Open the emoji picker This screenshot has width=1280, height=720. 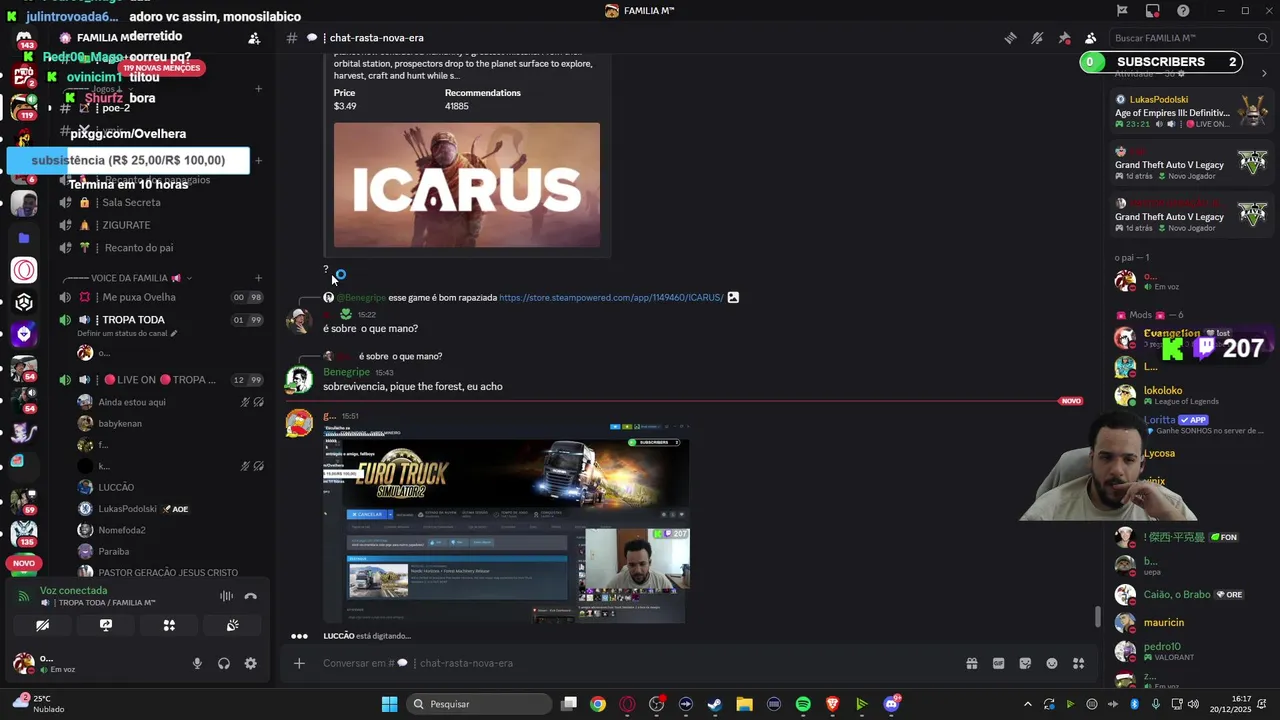pyautogui.click(x=1052, y=663)
